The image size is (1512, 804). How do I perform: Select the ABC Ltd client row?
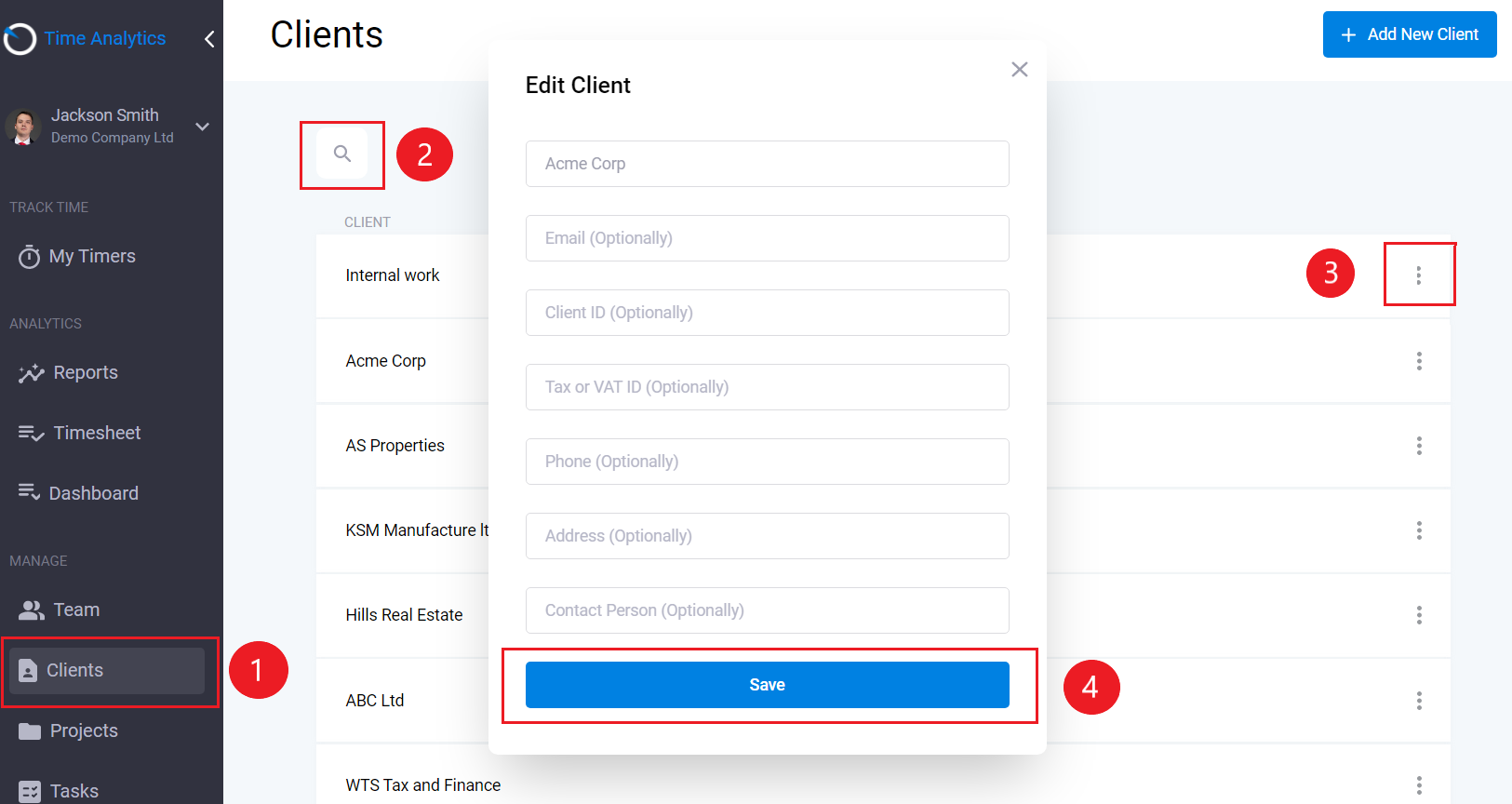coord(883,701)
